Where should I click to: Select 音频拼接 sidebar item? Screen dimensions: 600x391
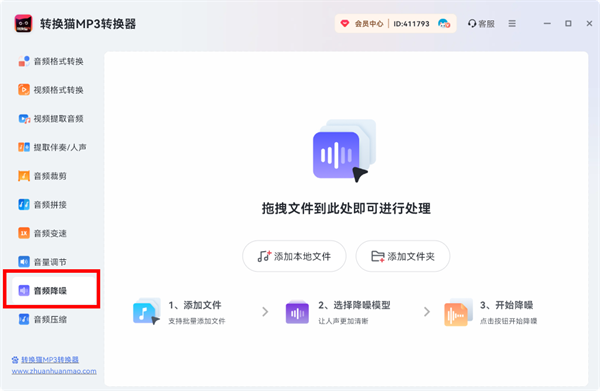[42, 205]
